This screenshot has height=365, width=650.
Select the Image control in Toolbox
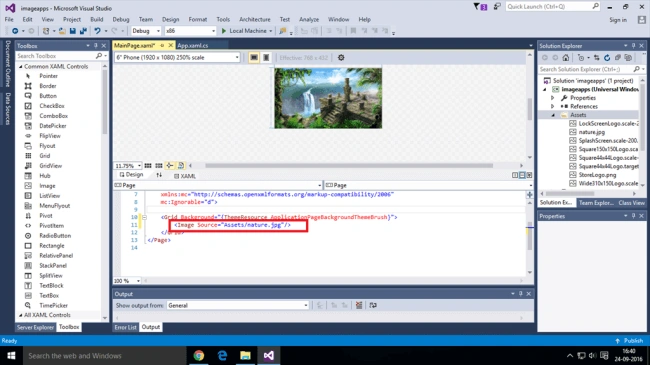coord(47,186)
